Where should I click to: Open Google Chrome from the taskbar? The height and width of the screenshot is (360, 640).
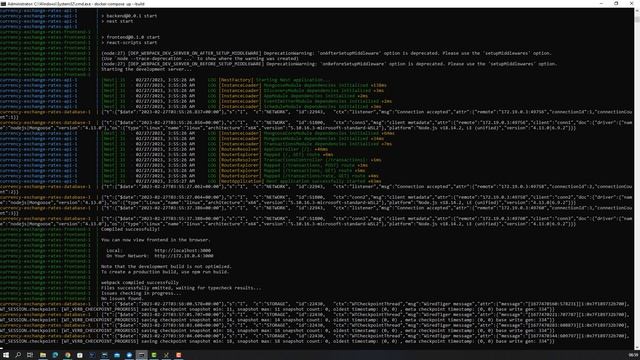tap(67, 355)
